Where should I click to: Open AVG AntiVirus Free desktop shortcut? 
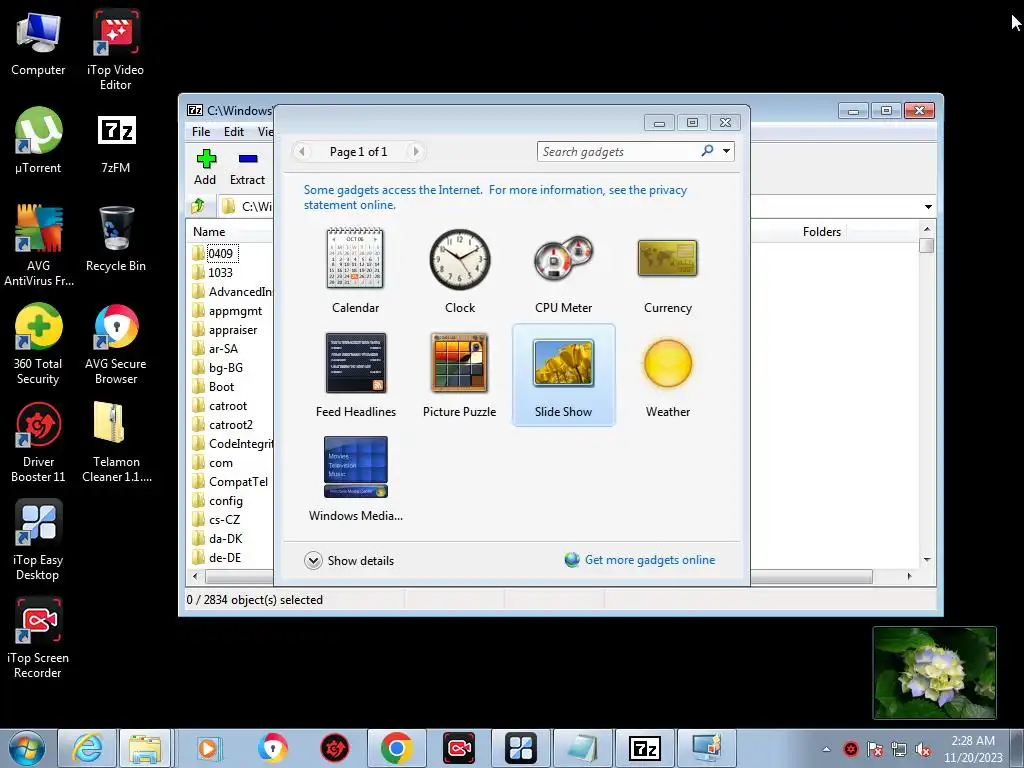tap(38, 246)
